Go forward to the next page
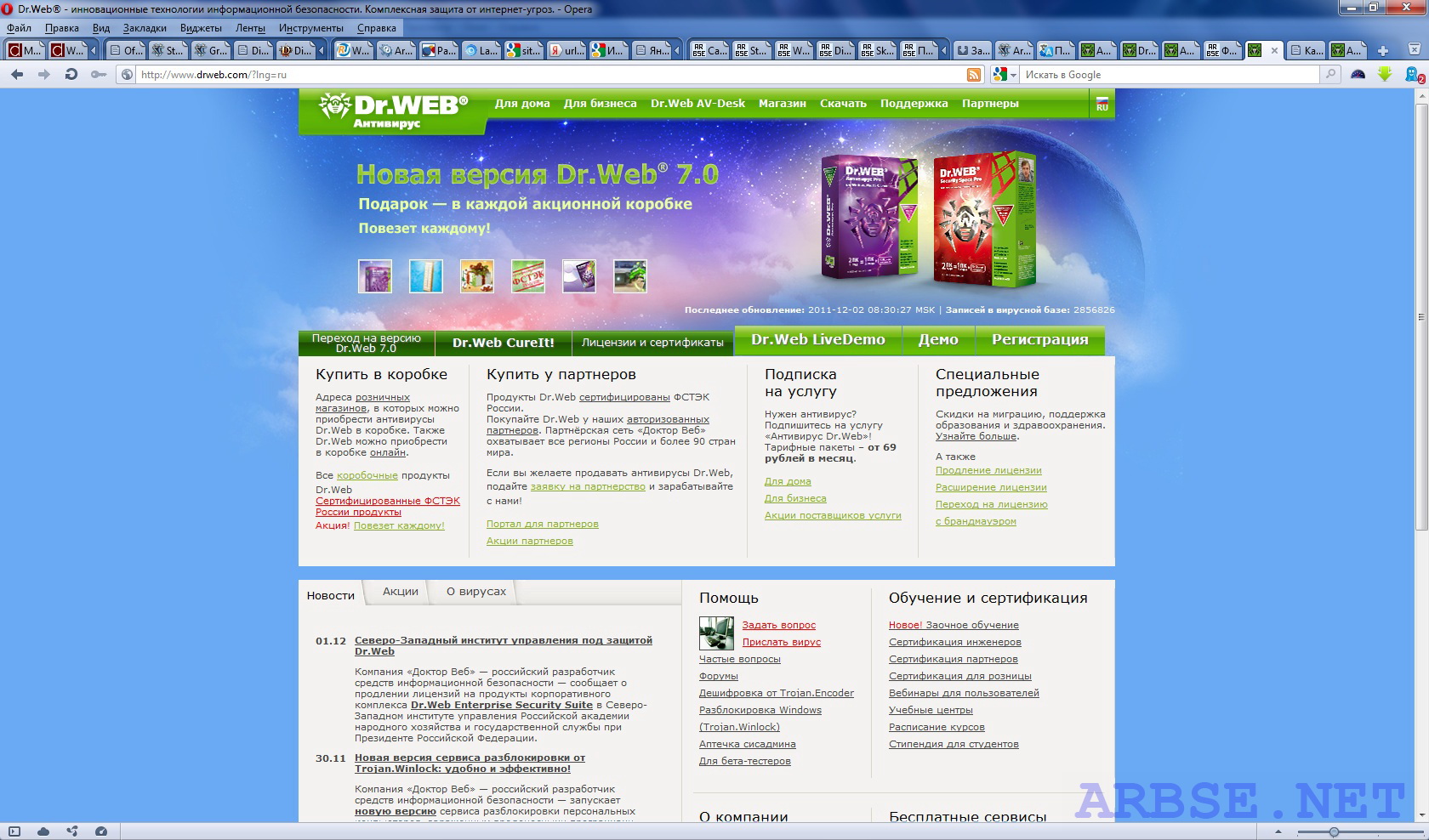 click(x=44, y=75)
